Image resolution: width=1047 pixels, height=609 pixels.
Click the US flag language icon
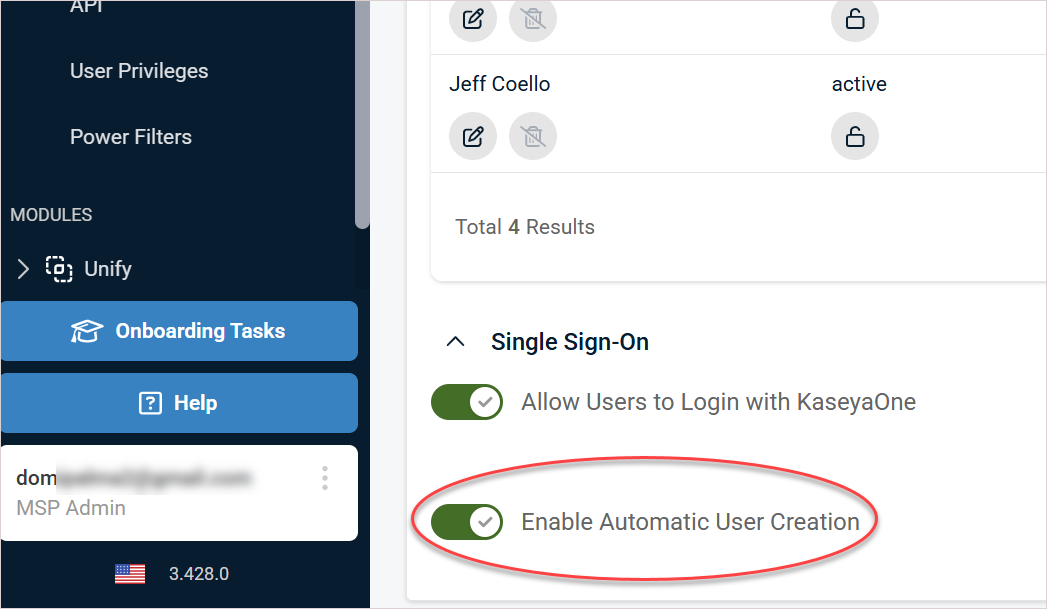(x=130, y=574)
